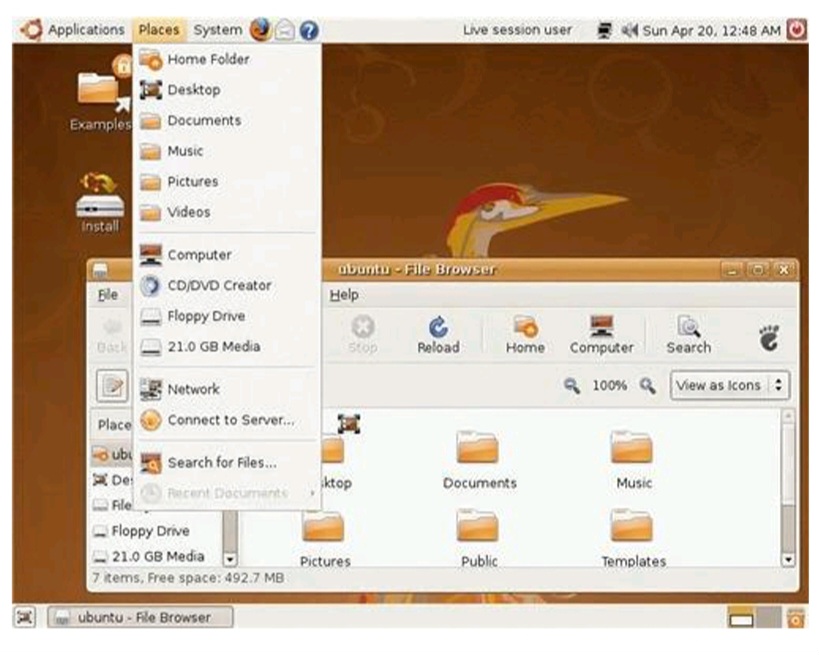Viewport: 819px width, 655px height.
Task: Click Stop in File Browser toolbar
Action: pyautogui.click(x=362, y=334)
